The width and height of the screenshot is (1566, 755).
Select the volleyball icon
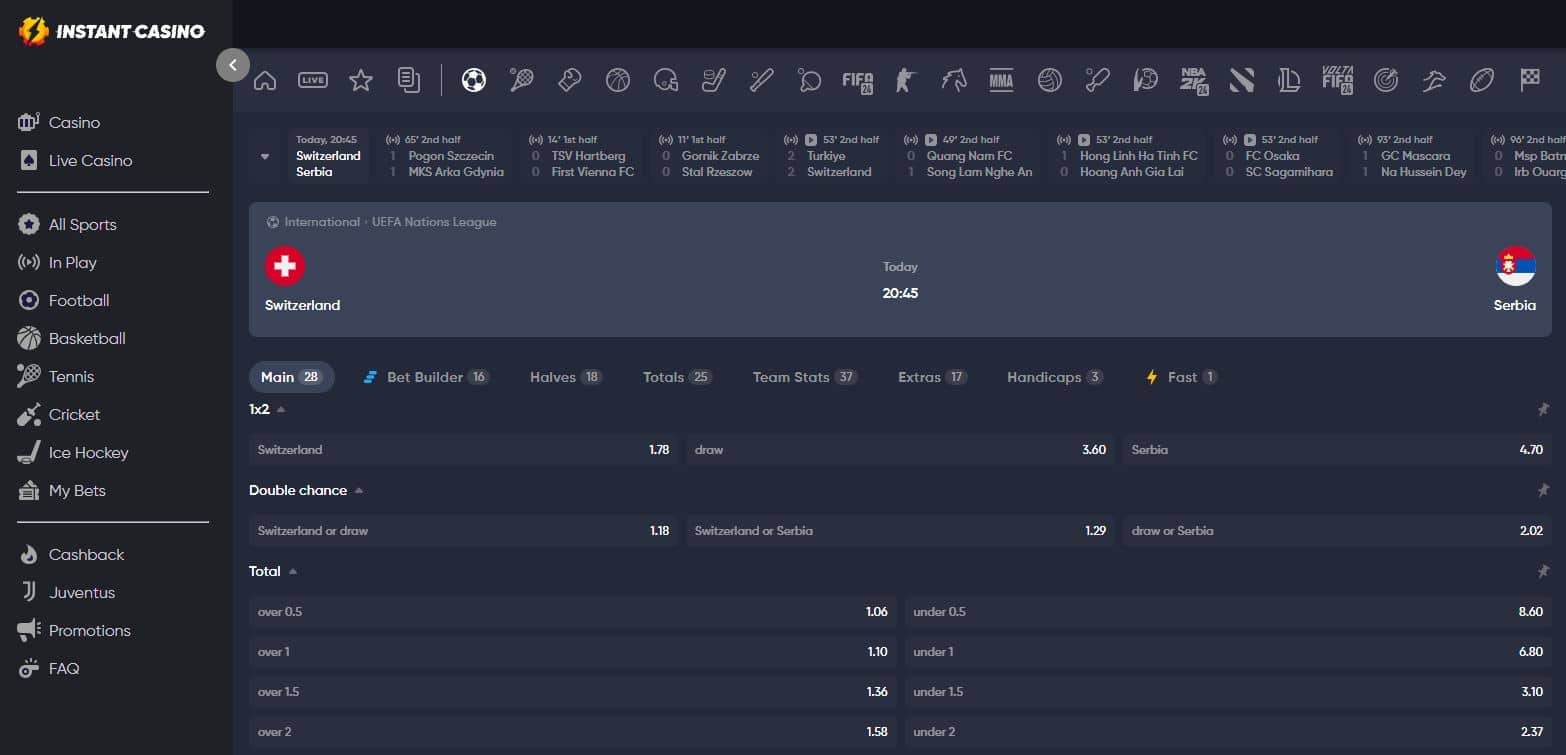[x=1049, y=80]
